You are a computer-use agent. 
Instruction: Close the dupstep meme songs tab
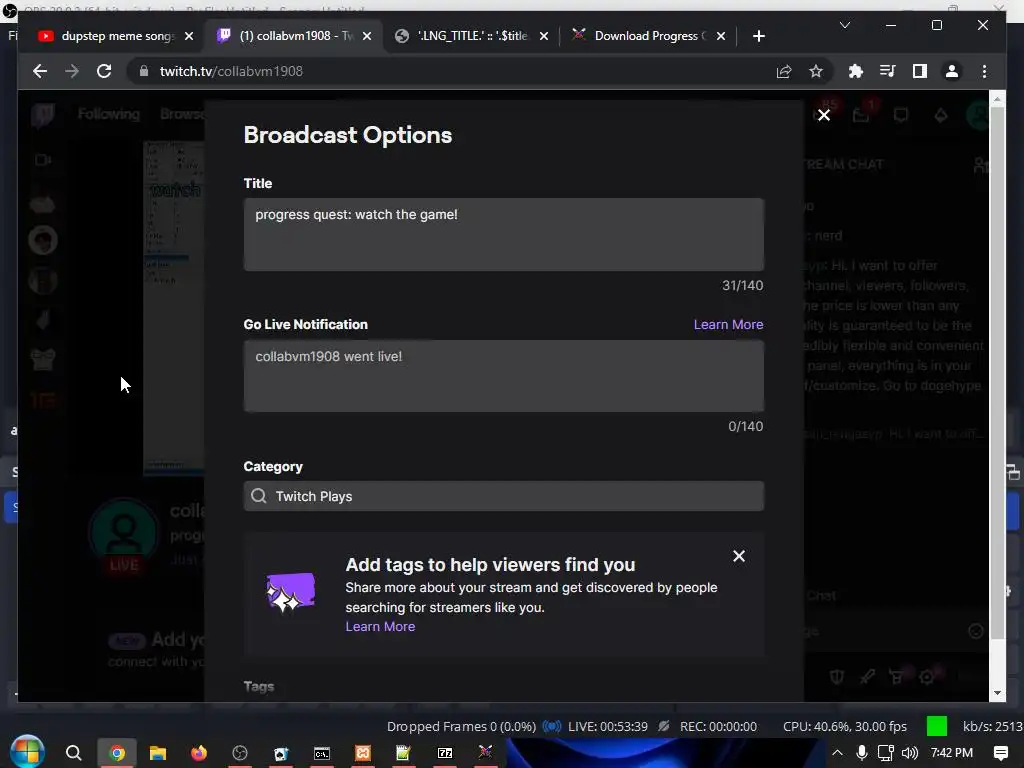point(189,36)
